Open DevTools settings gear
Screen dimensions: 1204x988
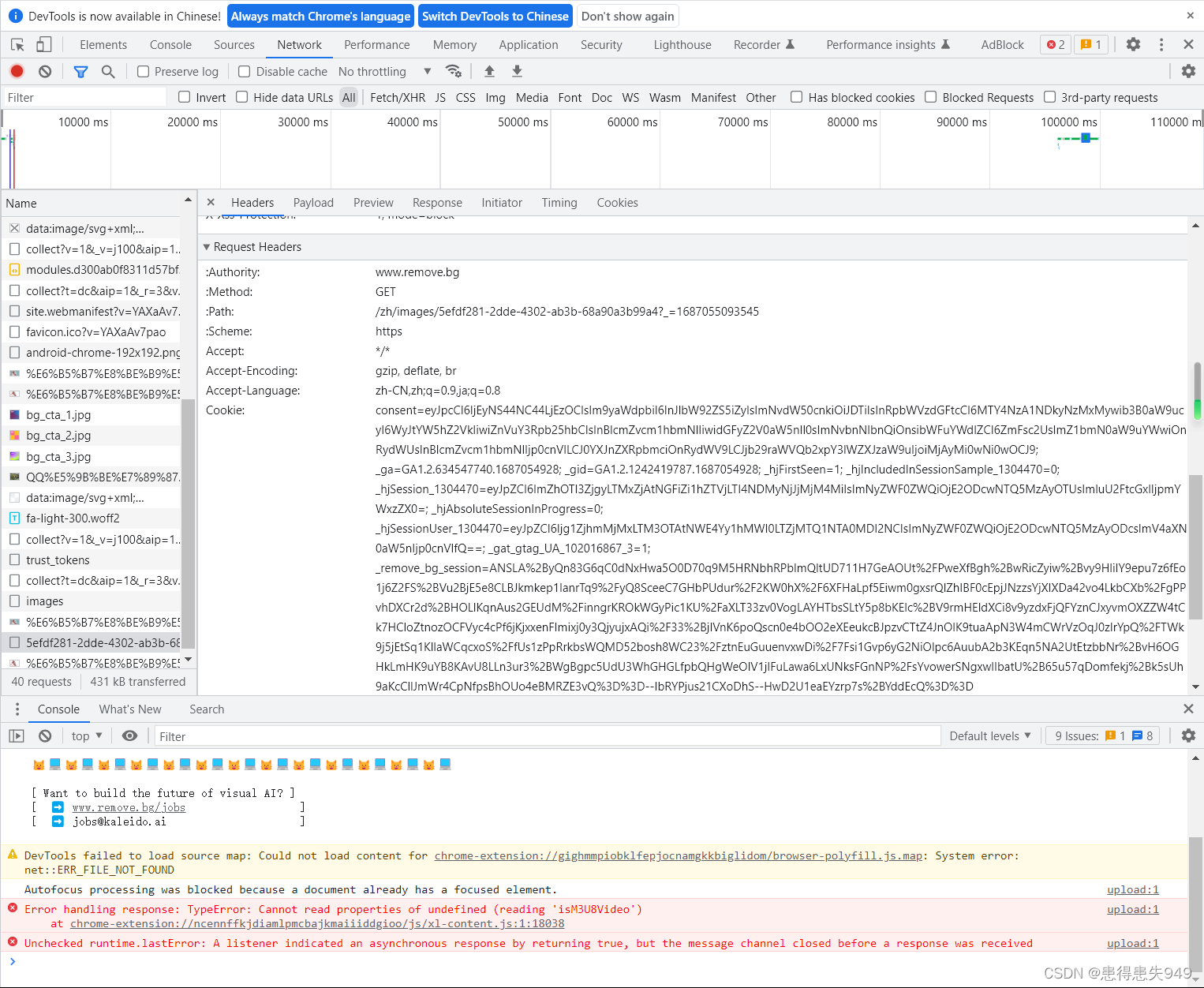pos(1133,44)
